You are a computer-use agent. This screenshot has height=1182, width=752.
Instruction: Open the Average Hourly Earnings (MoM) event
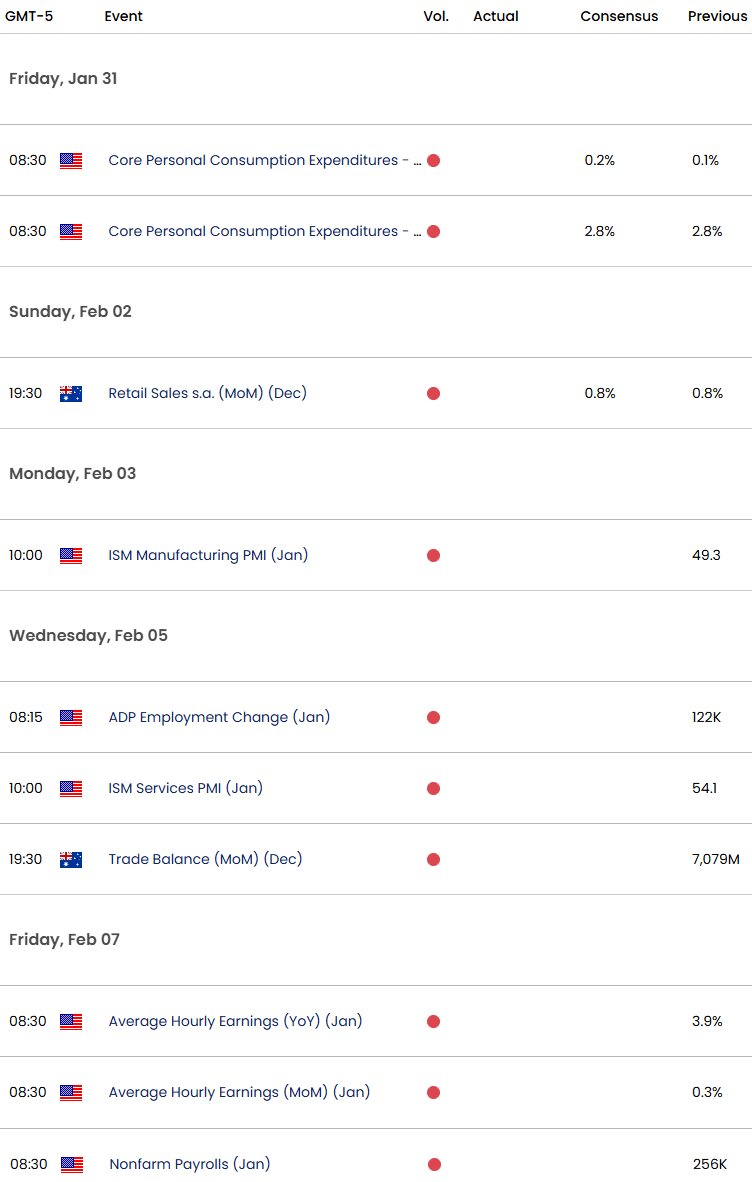(x=238, y=1092)
